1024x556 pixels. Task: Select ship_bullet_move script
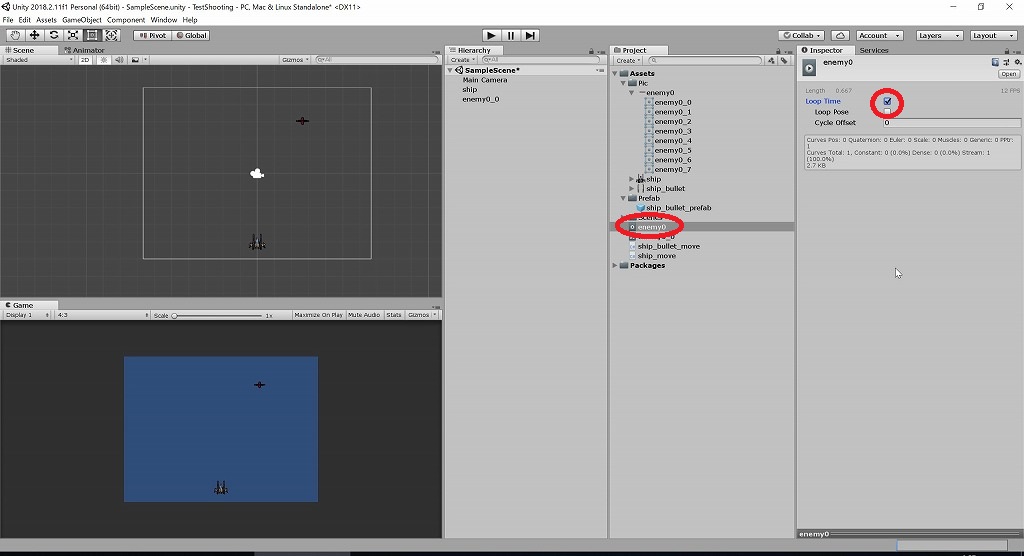[x=669, y=246]
